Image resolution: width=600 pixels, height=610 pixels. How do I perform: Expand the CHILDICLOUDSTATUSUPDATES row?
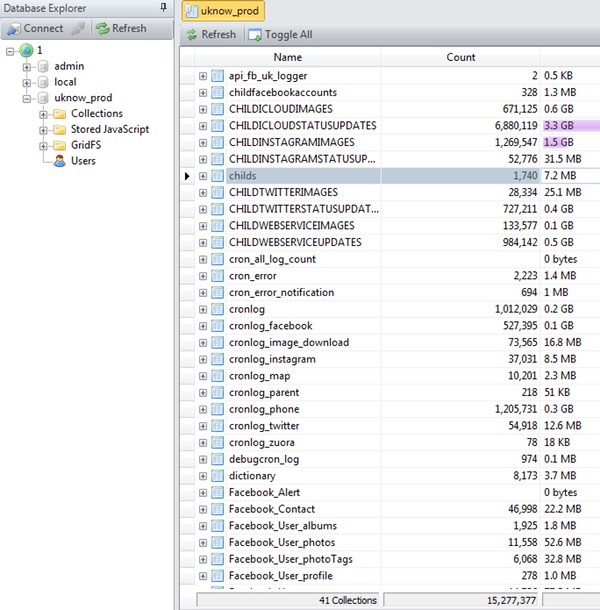(x=203, y=126)
